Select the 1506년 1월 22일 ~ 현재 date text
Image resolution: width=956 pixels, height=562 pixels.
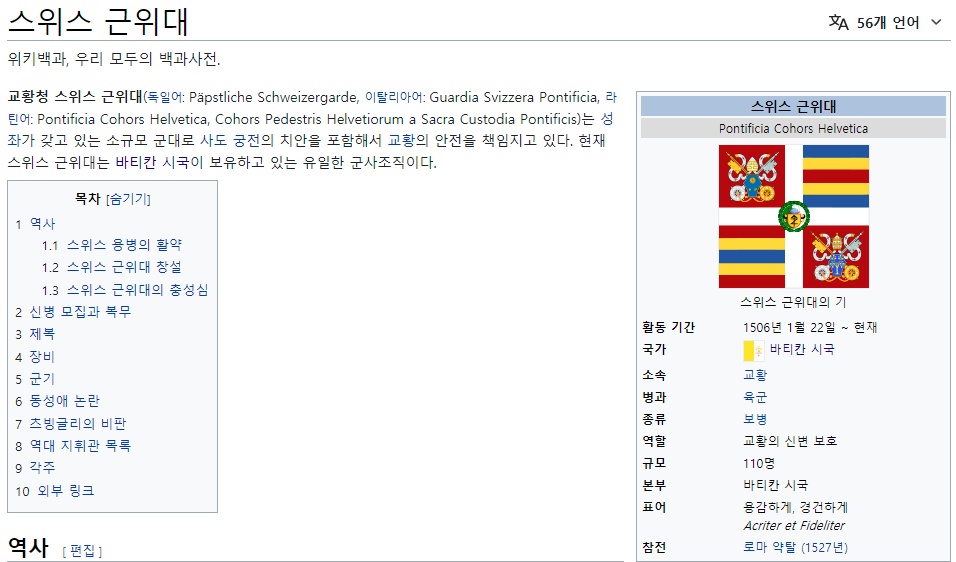point(810,327)
